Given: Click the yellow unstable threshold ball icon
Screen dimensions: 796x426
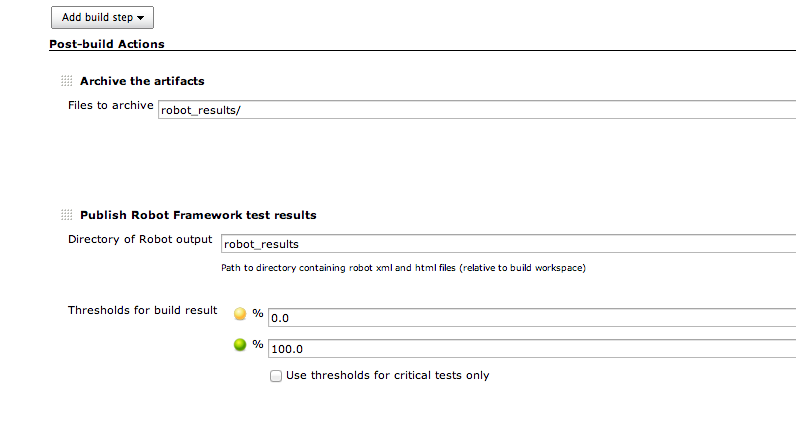Looking at the screenshot, I should 240,314.
